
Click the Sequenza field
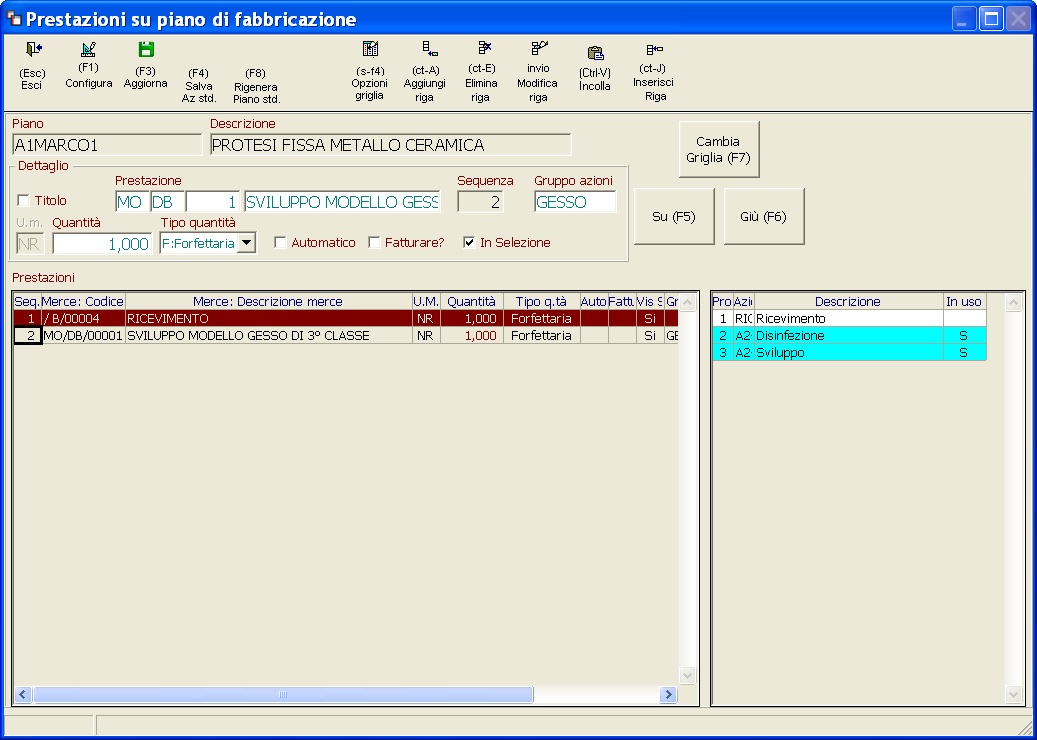tap(480, 202)
